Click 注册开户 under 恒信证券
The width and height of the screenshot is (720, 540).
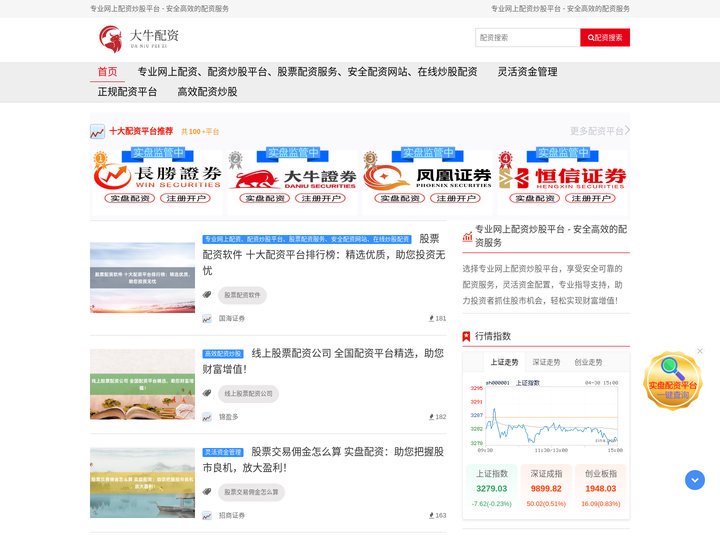[x=591, y=198]
